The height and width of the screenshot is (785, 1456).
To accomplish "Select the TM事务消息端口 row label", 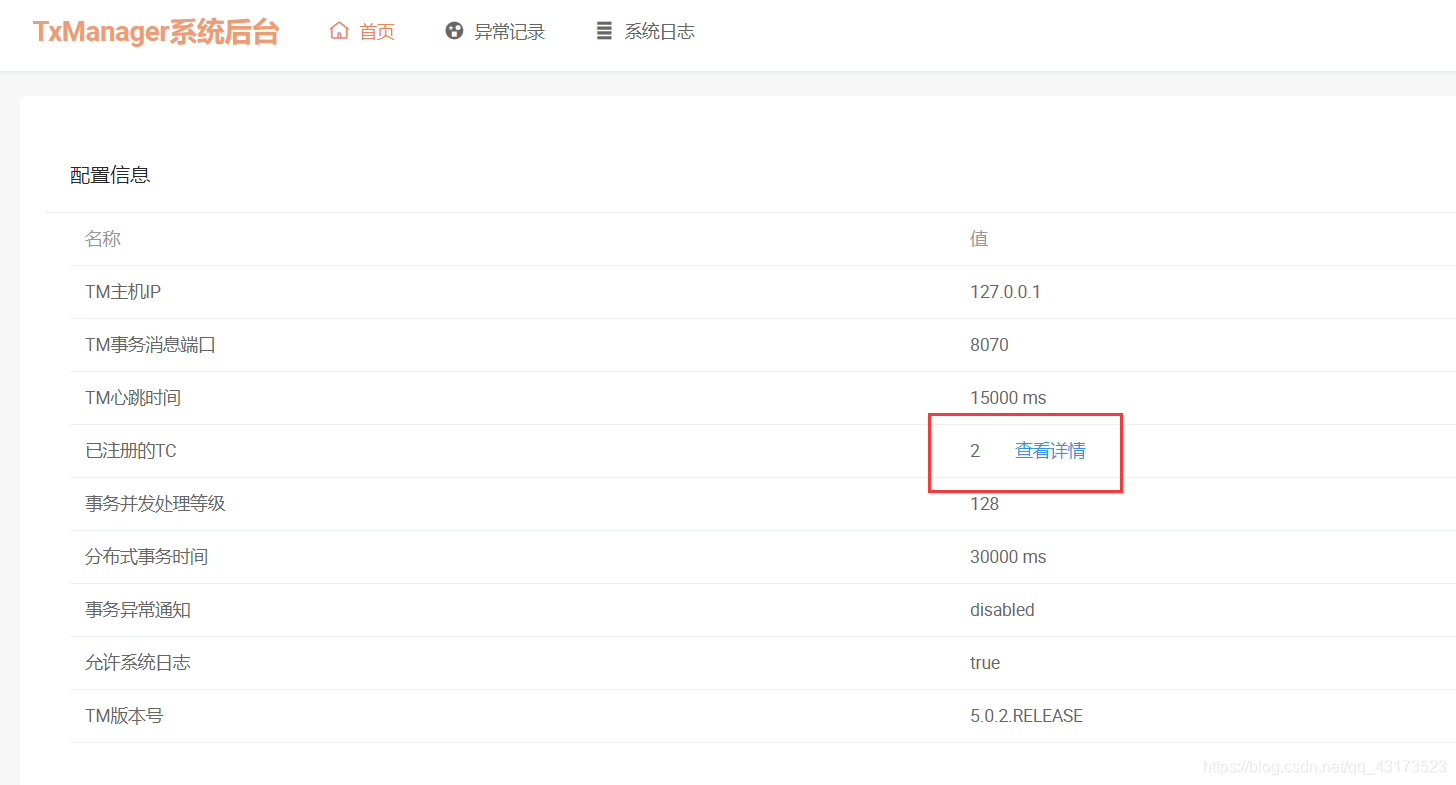I will coord(151,345).
